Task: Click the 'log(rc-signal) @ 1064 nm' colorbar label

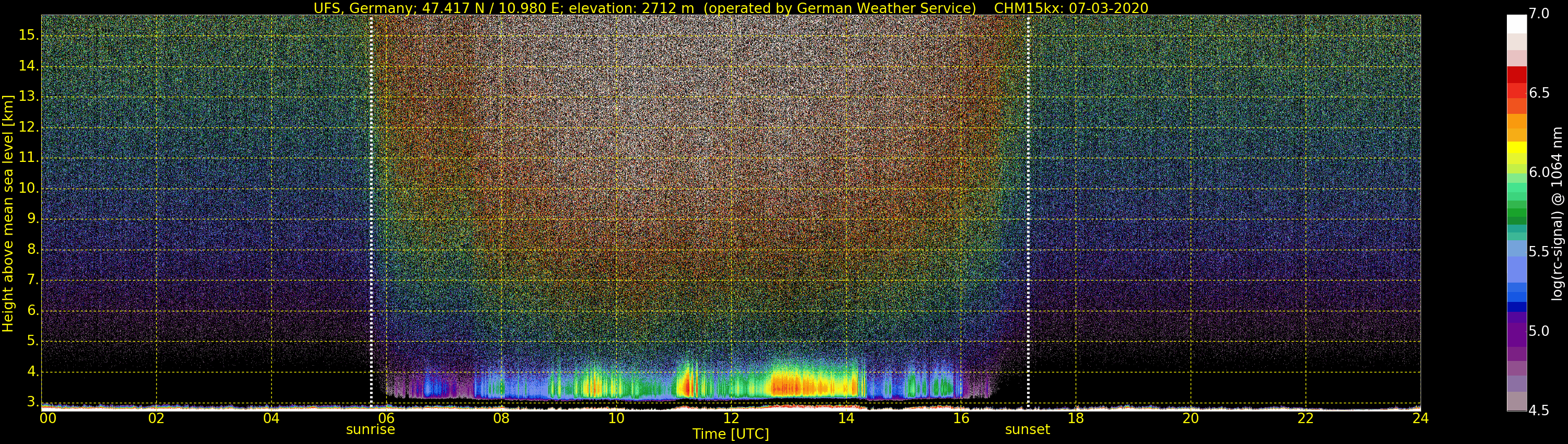Action: 1557,213
